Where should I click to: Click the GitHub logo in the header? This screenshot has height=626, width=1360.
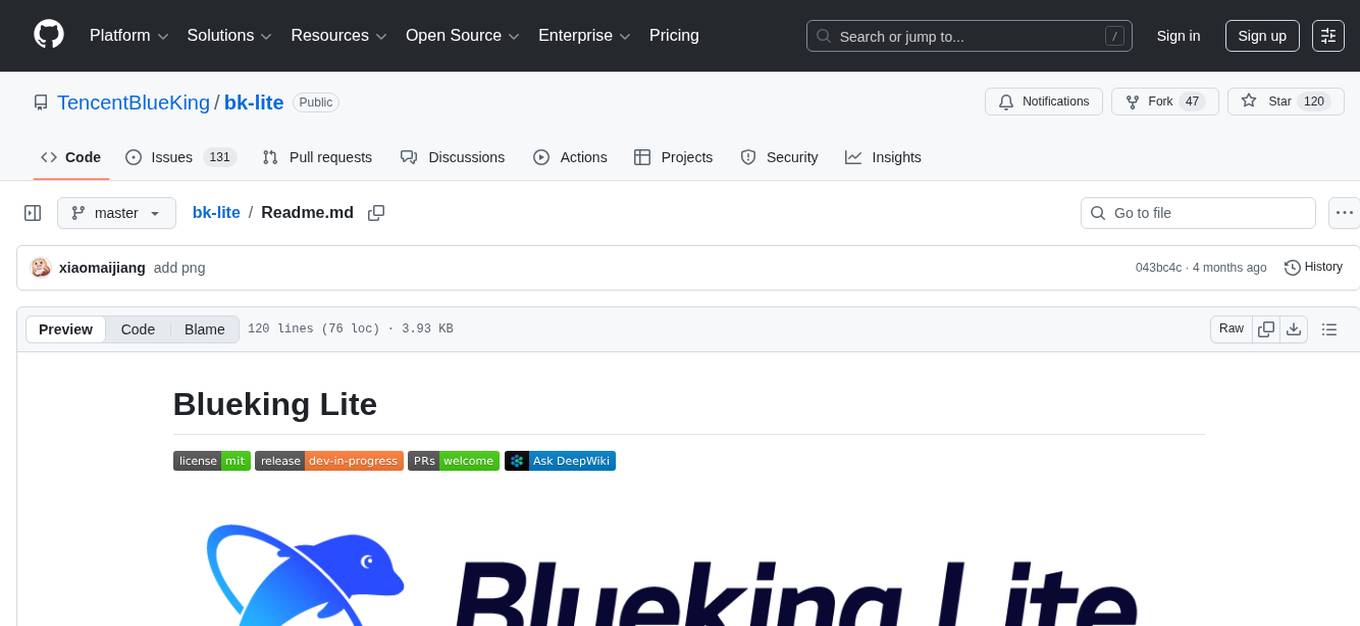click(x=48, y=35)
